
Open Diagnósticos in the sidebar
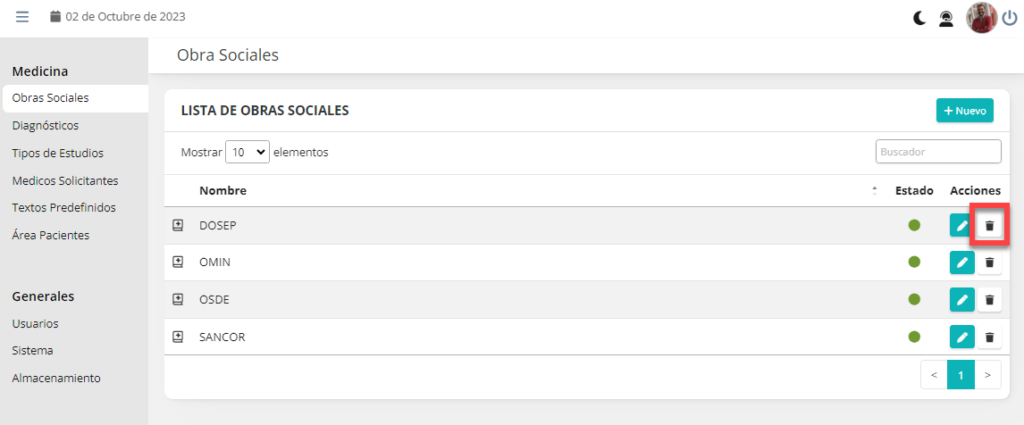(x=45, y=126)
